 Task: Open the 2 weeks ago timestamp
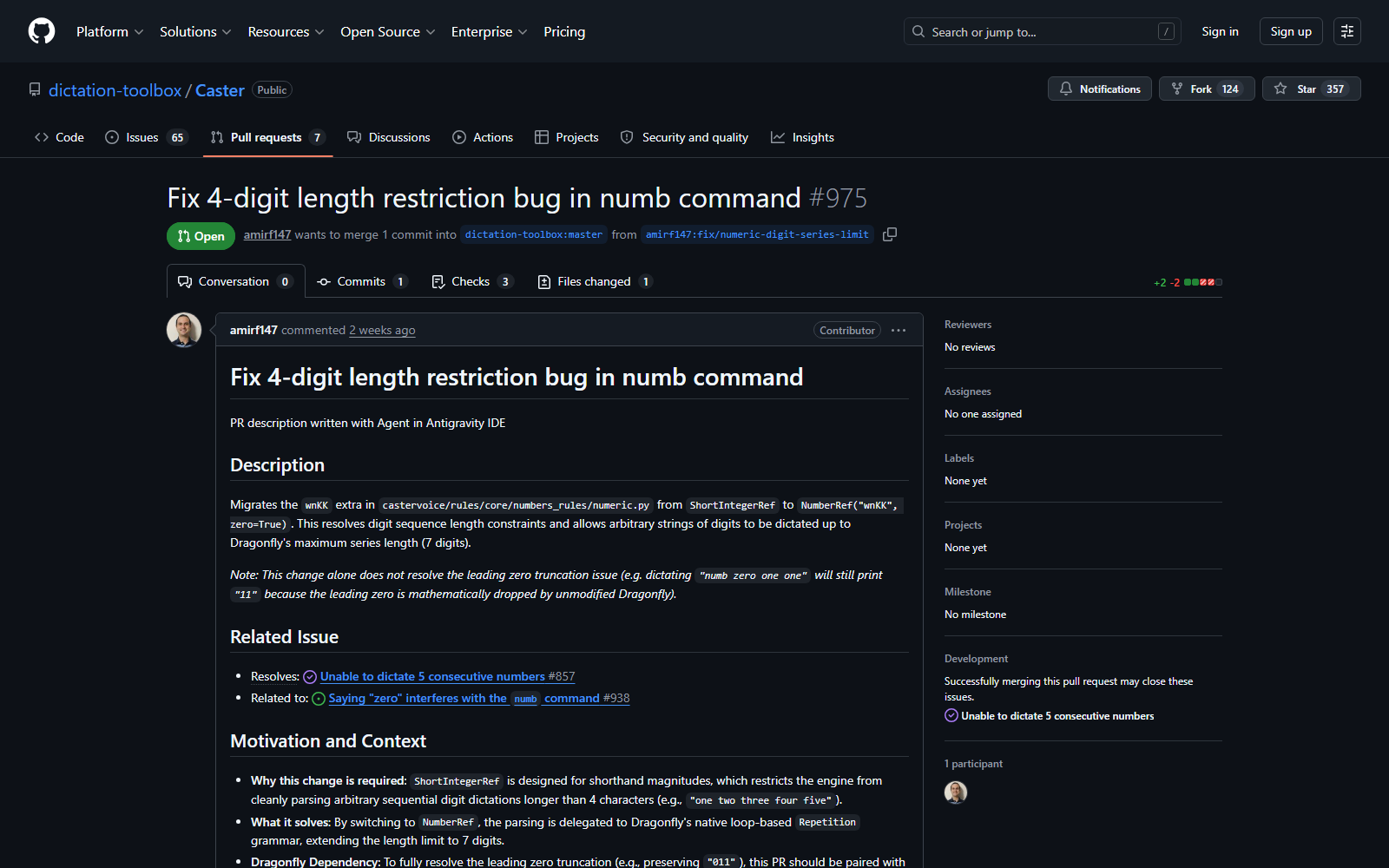tap(382, 330)
